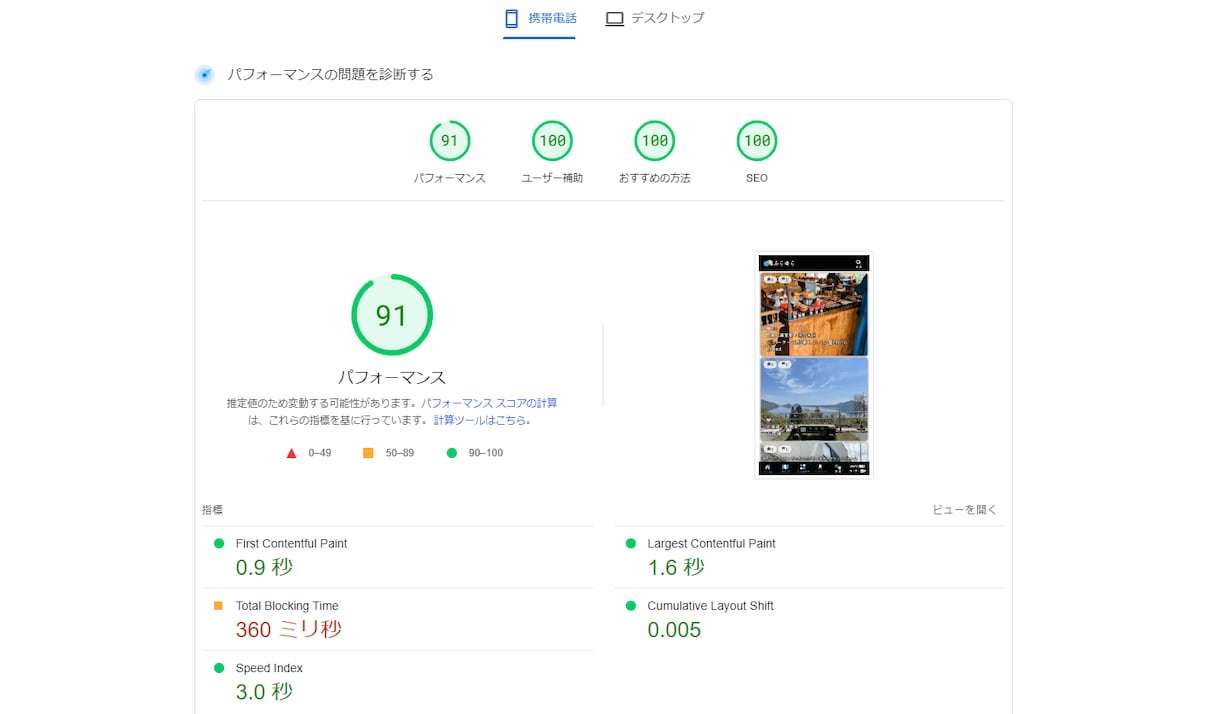Click the ビューを開く expand view button
The width and height of the screenshot is (1220, 714).
click(x=965, y=510)
